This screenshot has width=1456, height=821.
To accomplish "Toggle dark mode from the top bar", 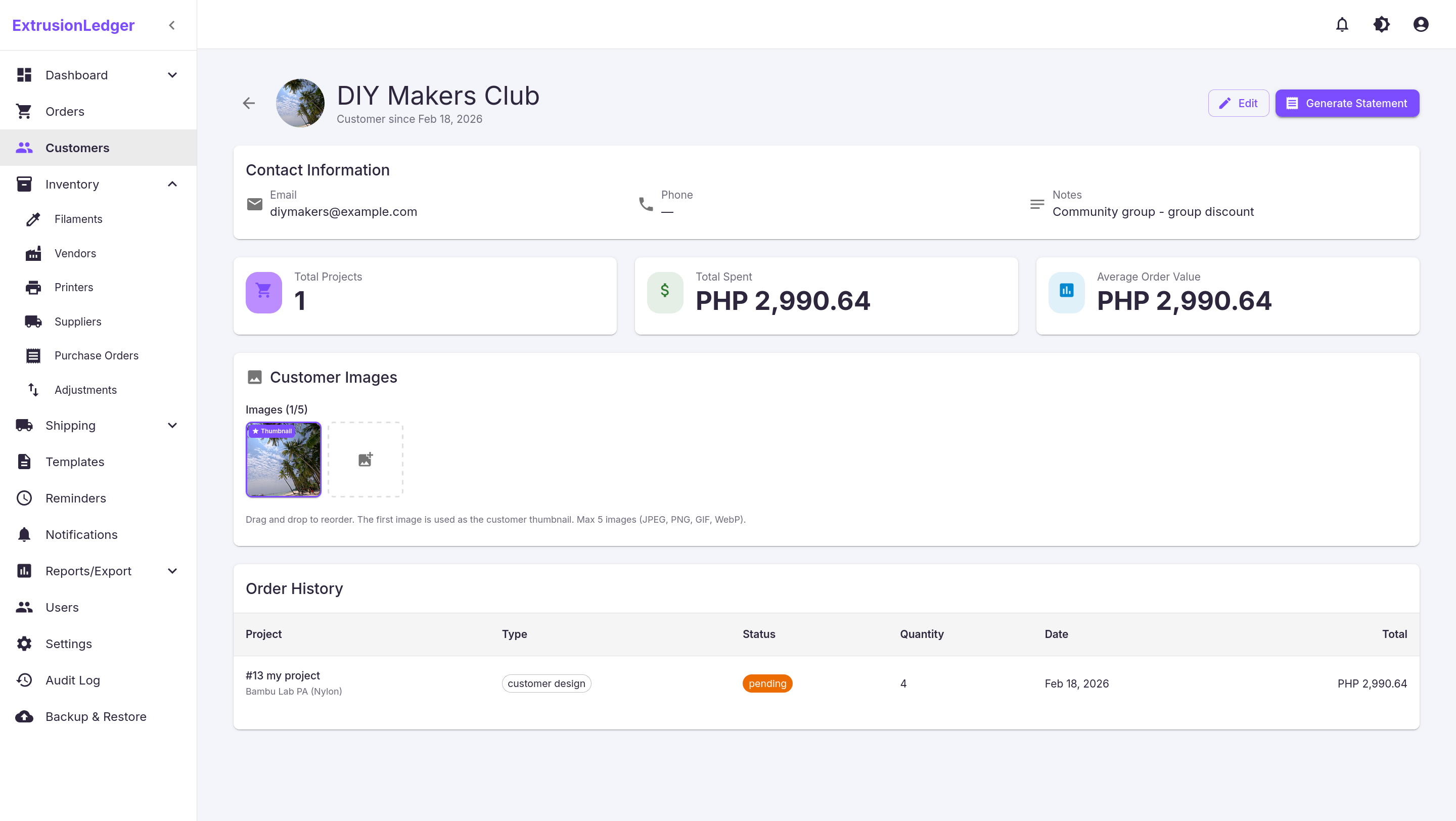I will click(1381, 24).
